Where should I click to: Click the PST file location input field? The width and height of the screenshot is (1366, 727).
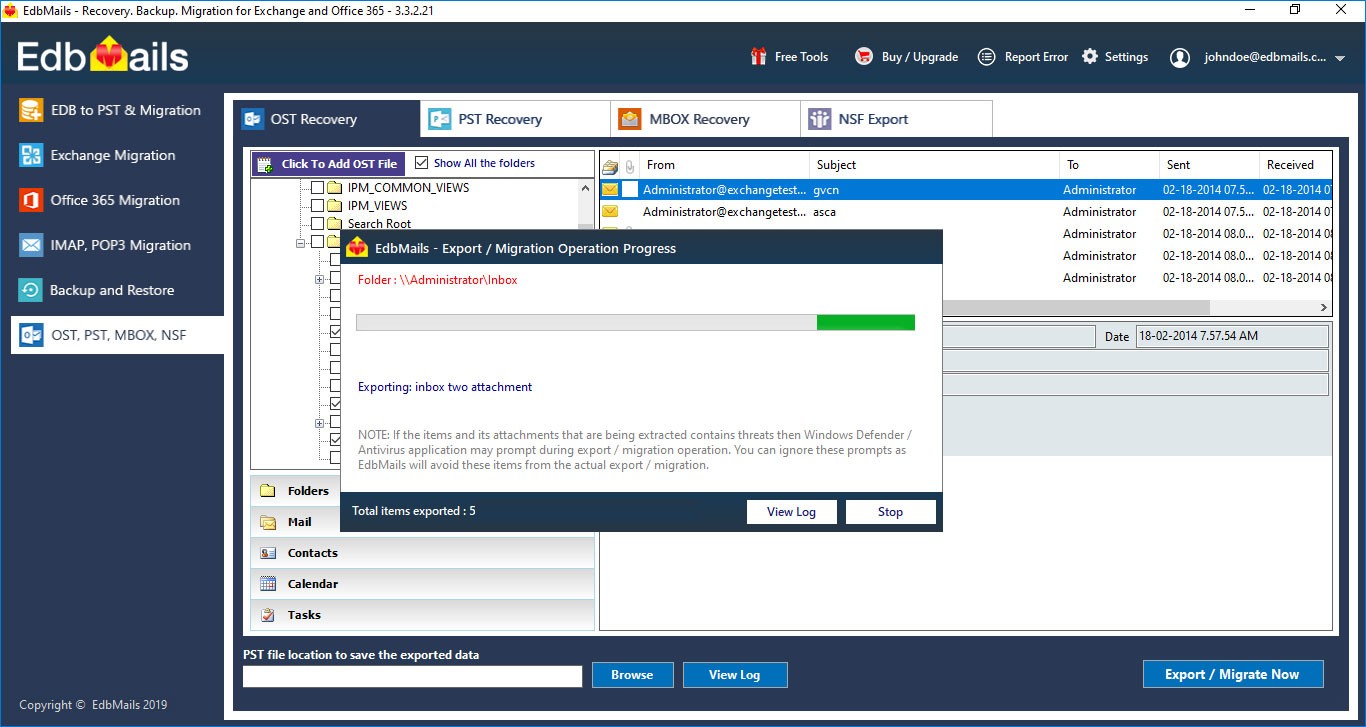point(412,676)
